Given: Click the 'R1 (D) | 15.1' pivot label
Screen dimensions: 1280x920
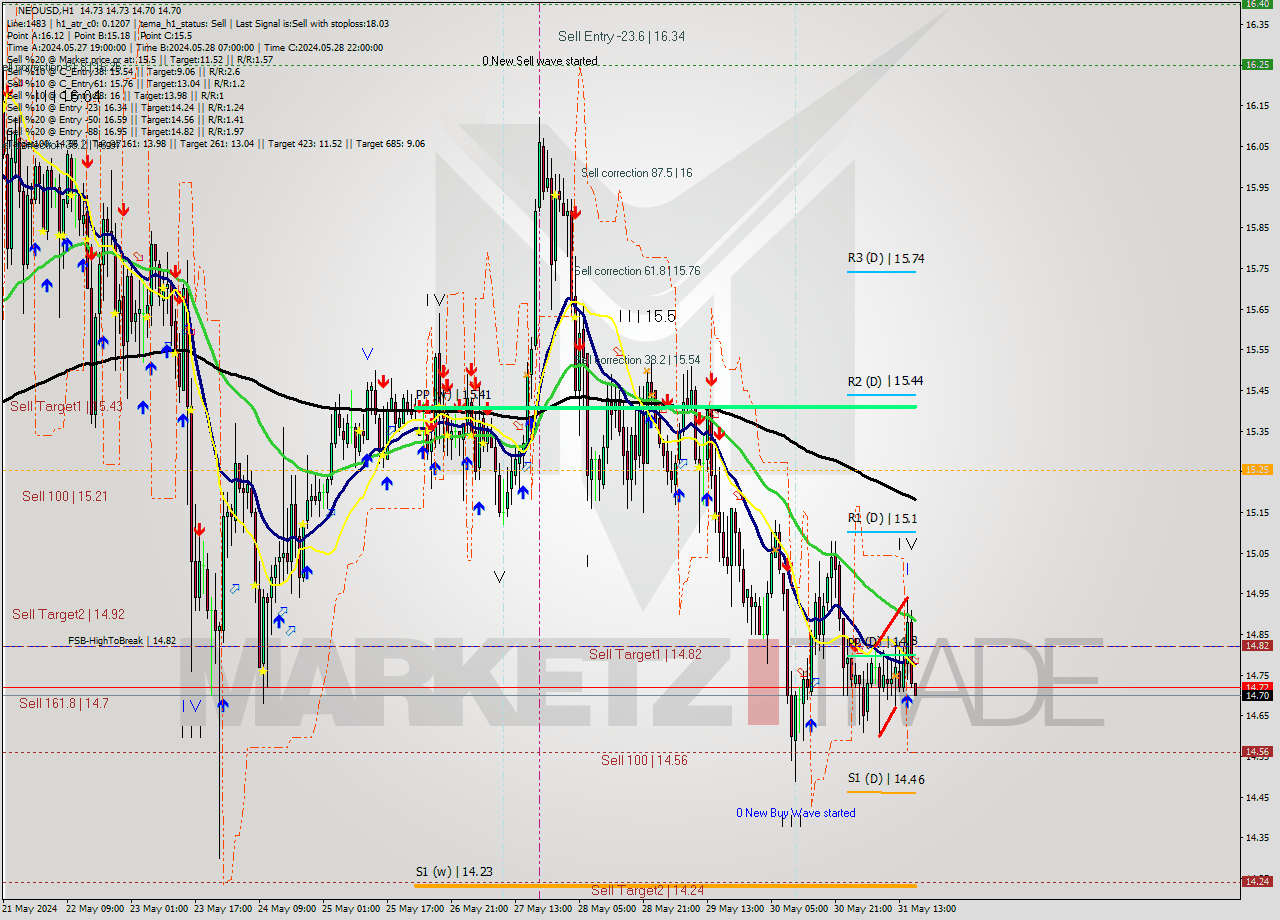Looking at the screenshot, I should tap(882, 518).
